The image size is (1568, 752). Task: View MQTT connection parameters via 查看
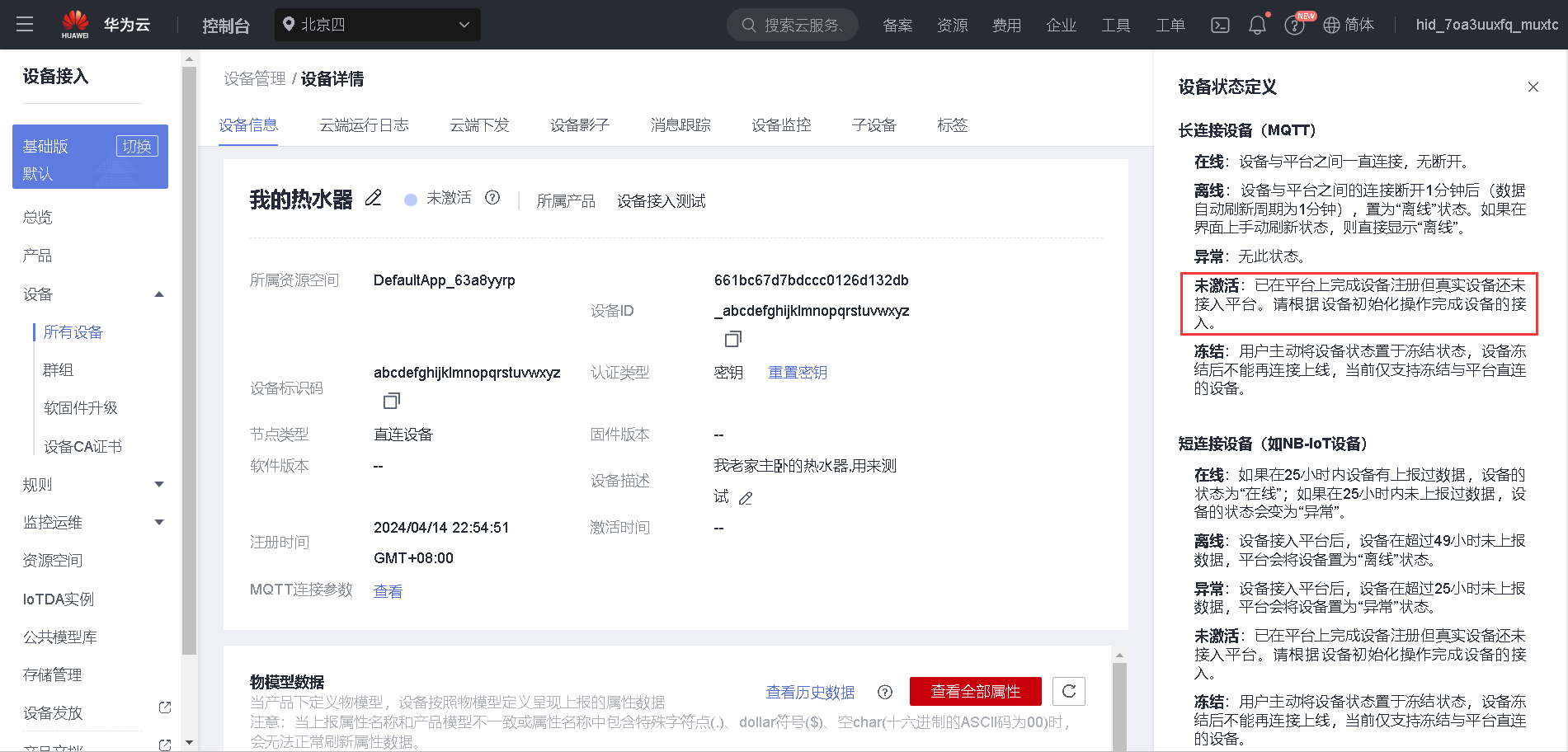click(x=388, y=591)
